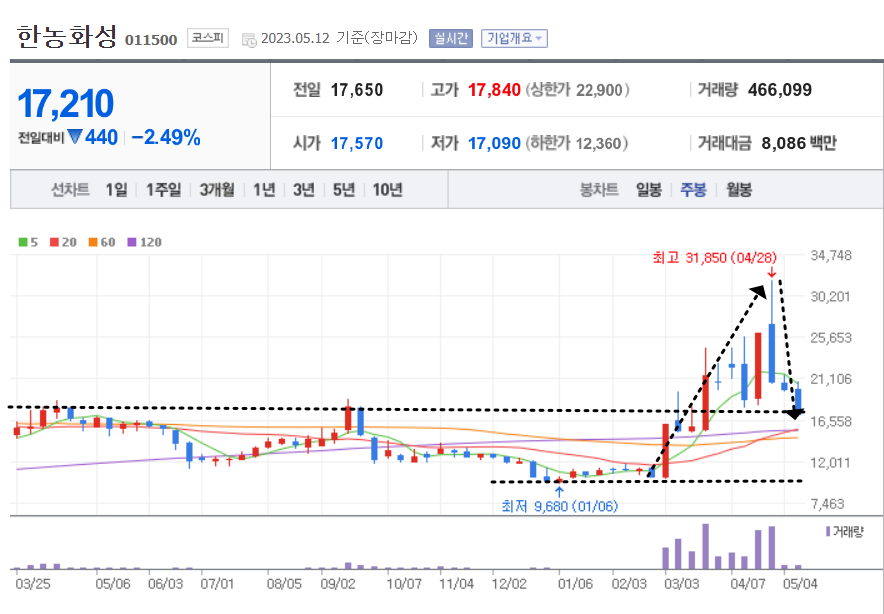The image size is (884, 614).
Task: Select the 3년 line chart tab
Action: coord(303,190)
